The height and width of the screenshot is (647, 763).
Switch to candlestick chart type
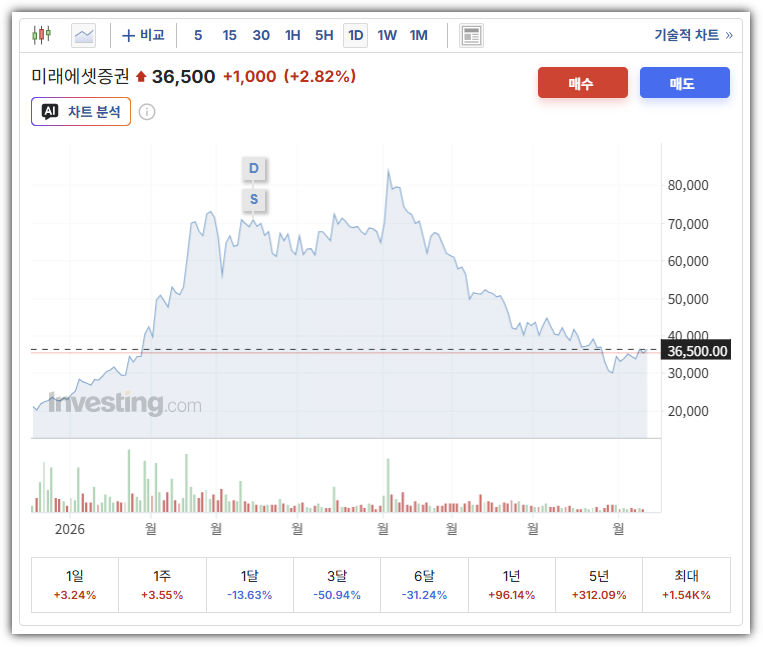(x=42, y=35)
